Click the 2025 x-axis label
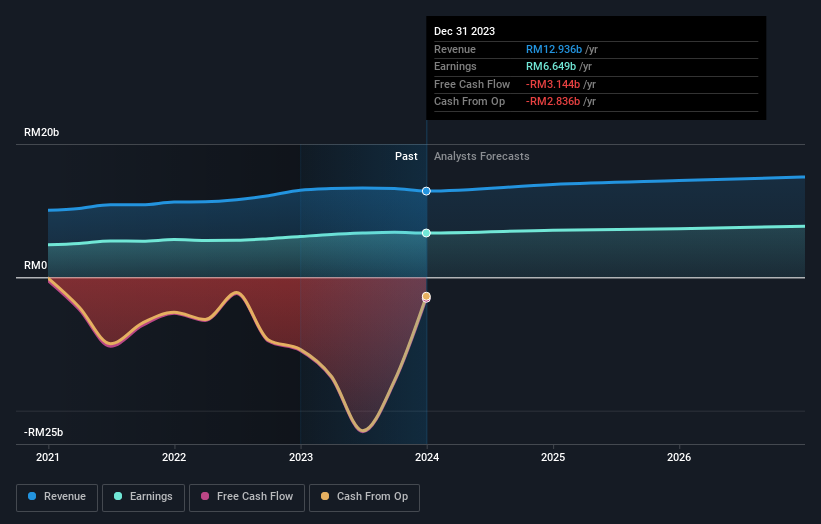821x524 pixels. click(553, 458)
